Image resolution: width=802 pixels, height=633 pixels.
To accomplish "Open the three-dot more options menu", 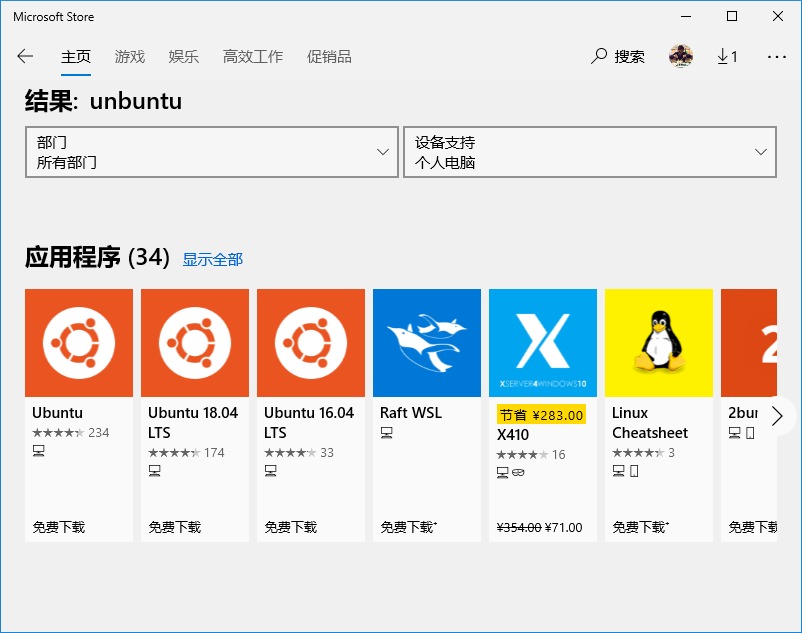I will [x=776, y=57].
